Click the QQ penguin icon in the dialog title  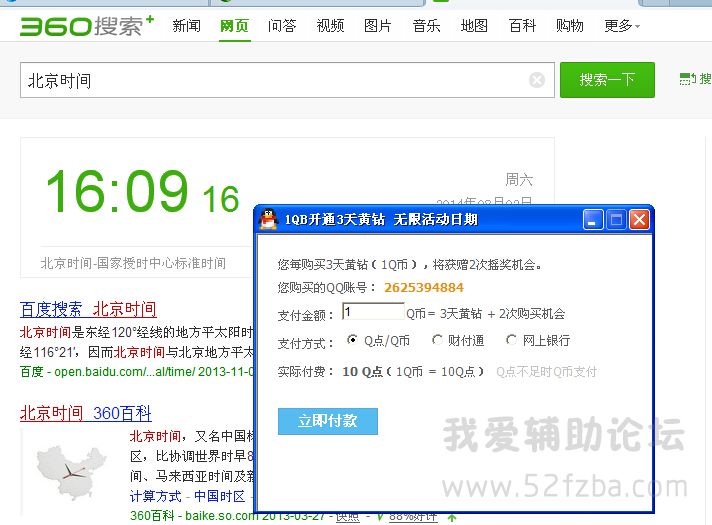(x=268, y=219)
